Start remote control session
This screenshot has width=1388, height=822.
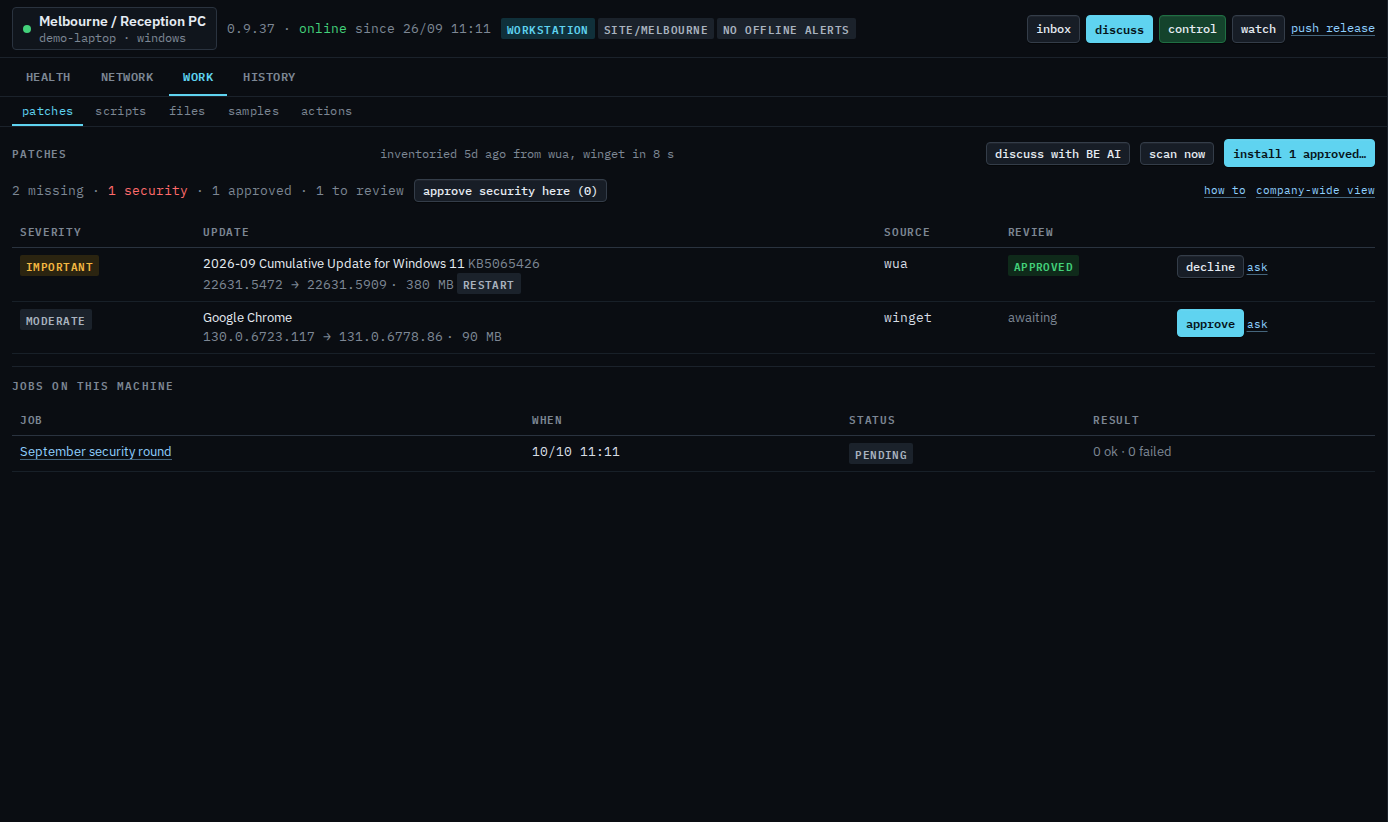point(1192,29)
